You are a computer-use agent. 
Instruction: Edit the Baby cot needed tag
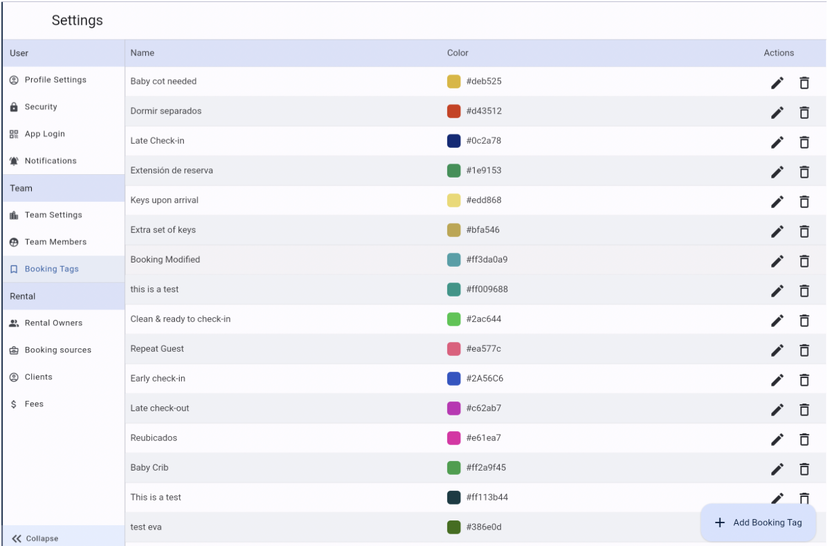point(777,83)
